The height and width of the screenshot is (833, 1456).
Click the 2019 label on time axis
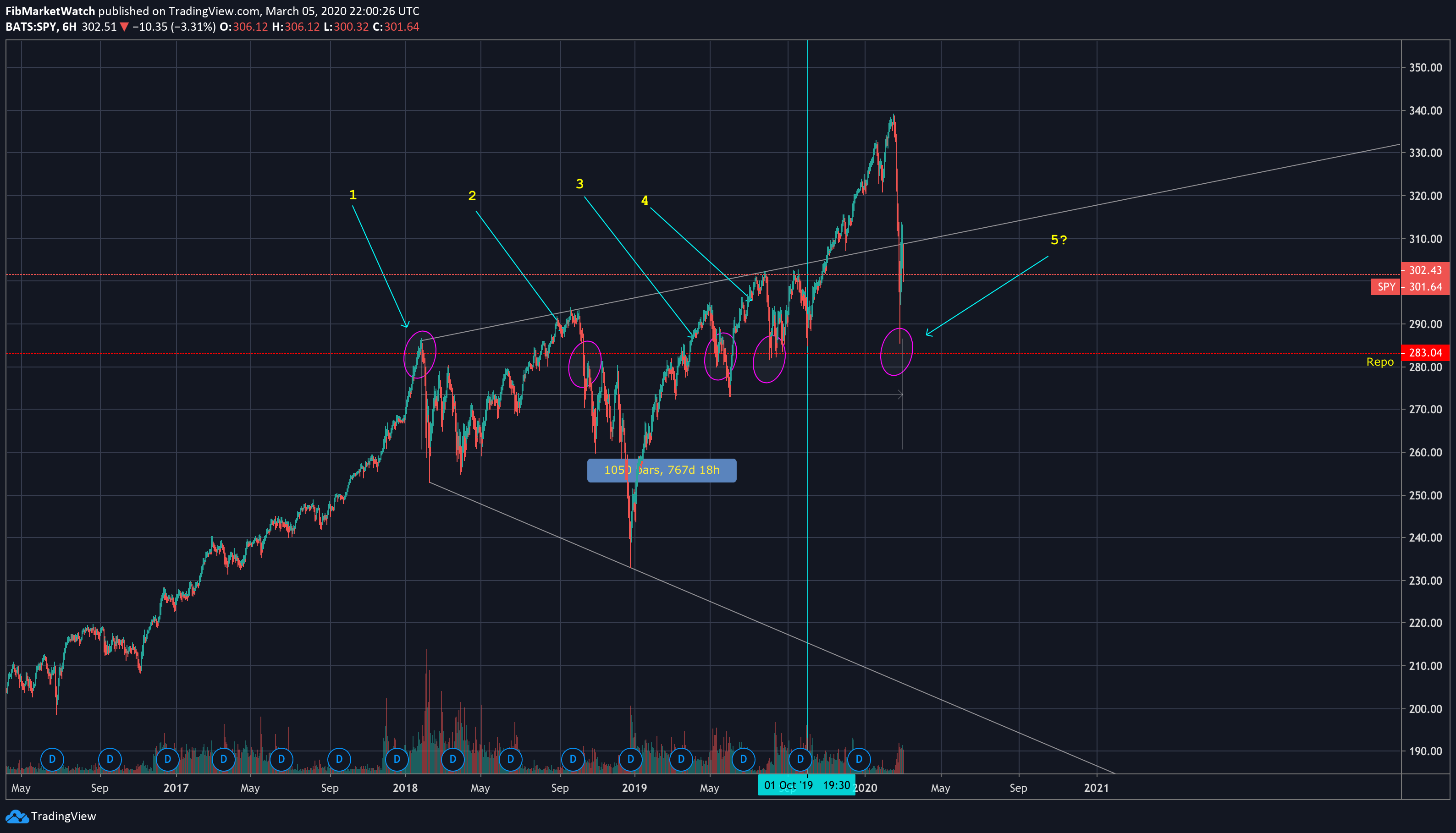634,788
